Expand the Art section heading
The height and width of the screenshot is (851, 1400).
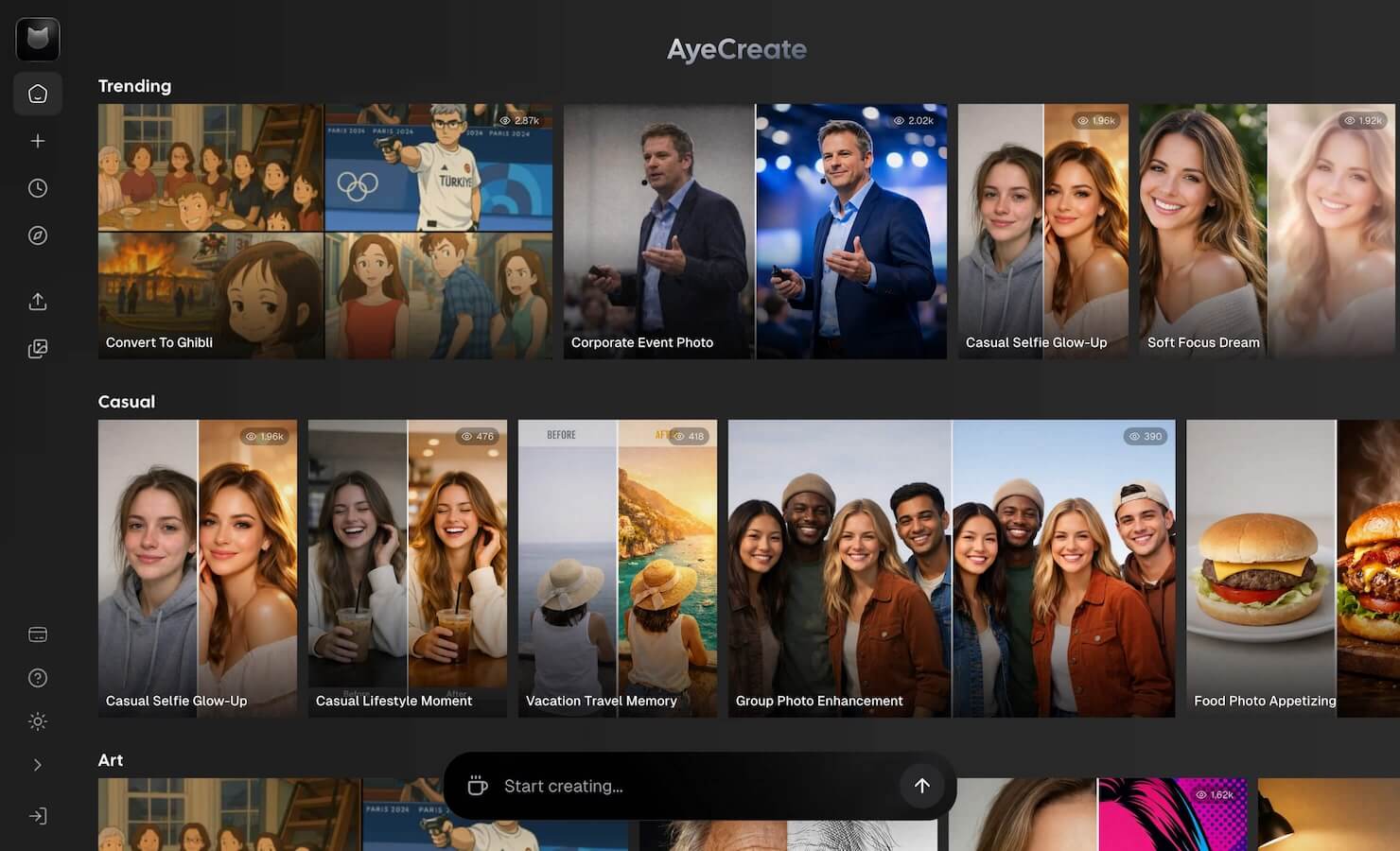[x=110, y=759]
